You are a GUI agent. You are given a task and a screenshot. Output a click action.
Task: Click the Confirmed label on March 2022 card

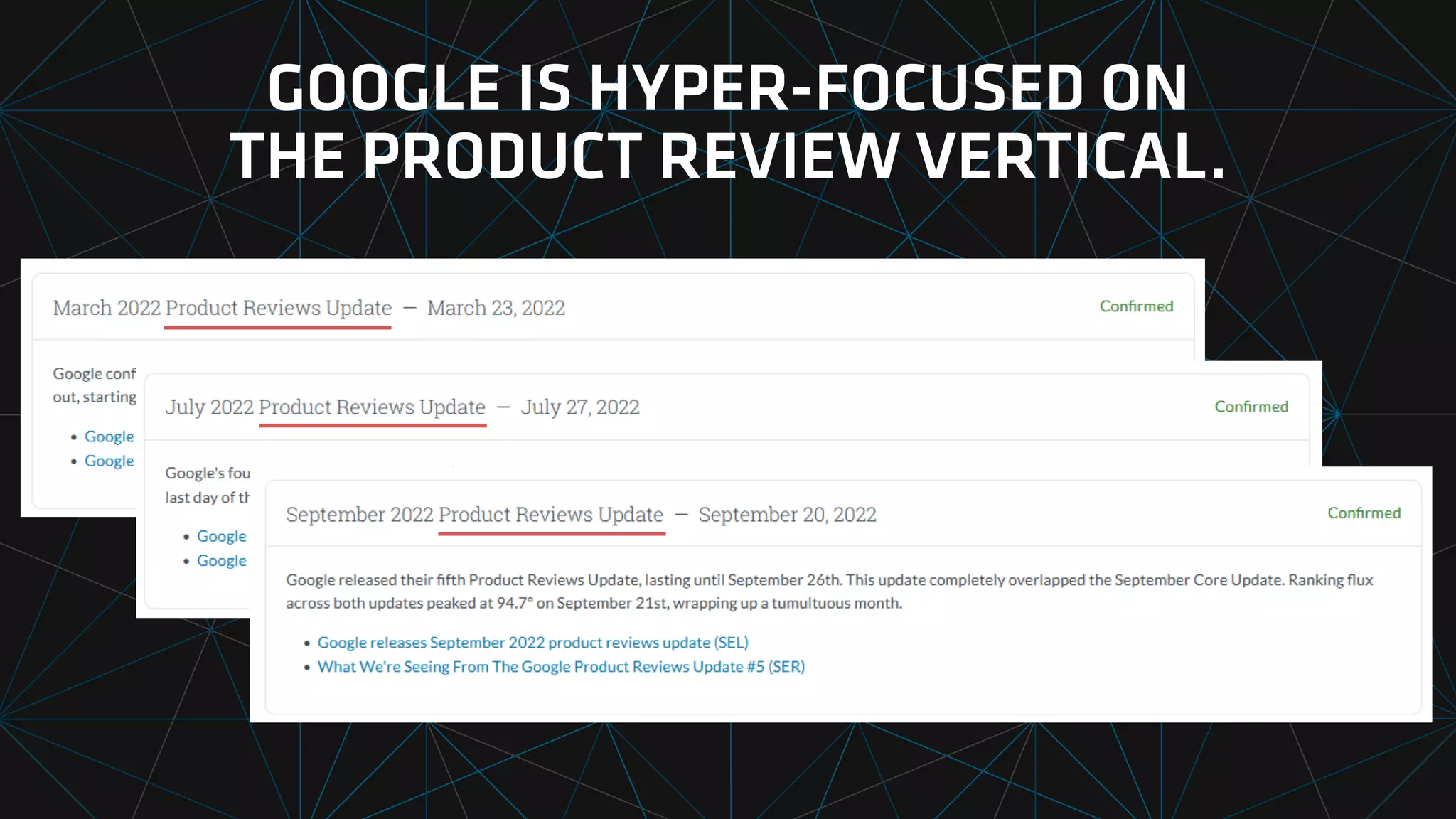point(1136,306)
